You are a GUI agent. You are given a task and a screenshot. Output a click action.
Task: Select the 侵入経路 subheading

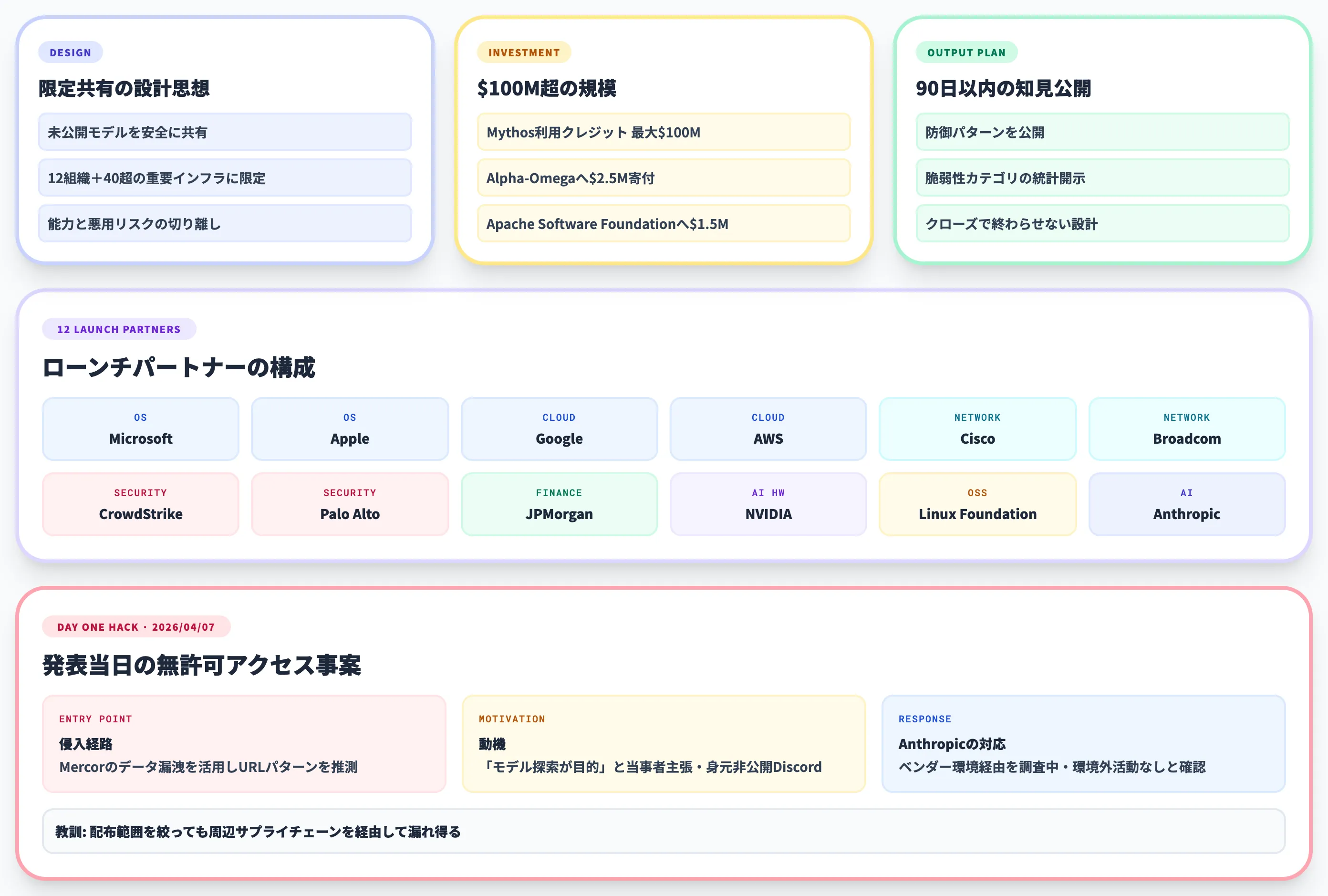click(86, 744)
